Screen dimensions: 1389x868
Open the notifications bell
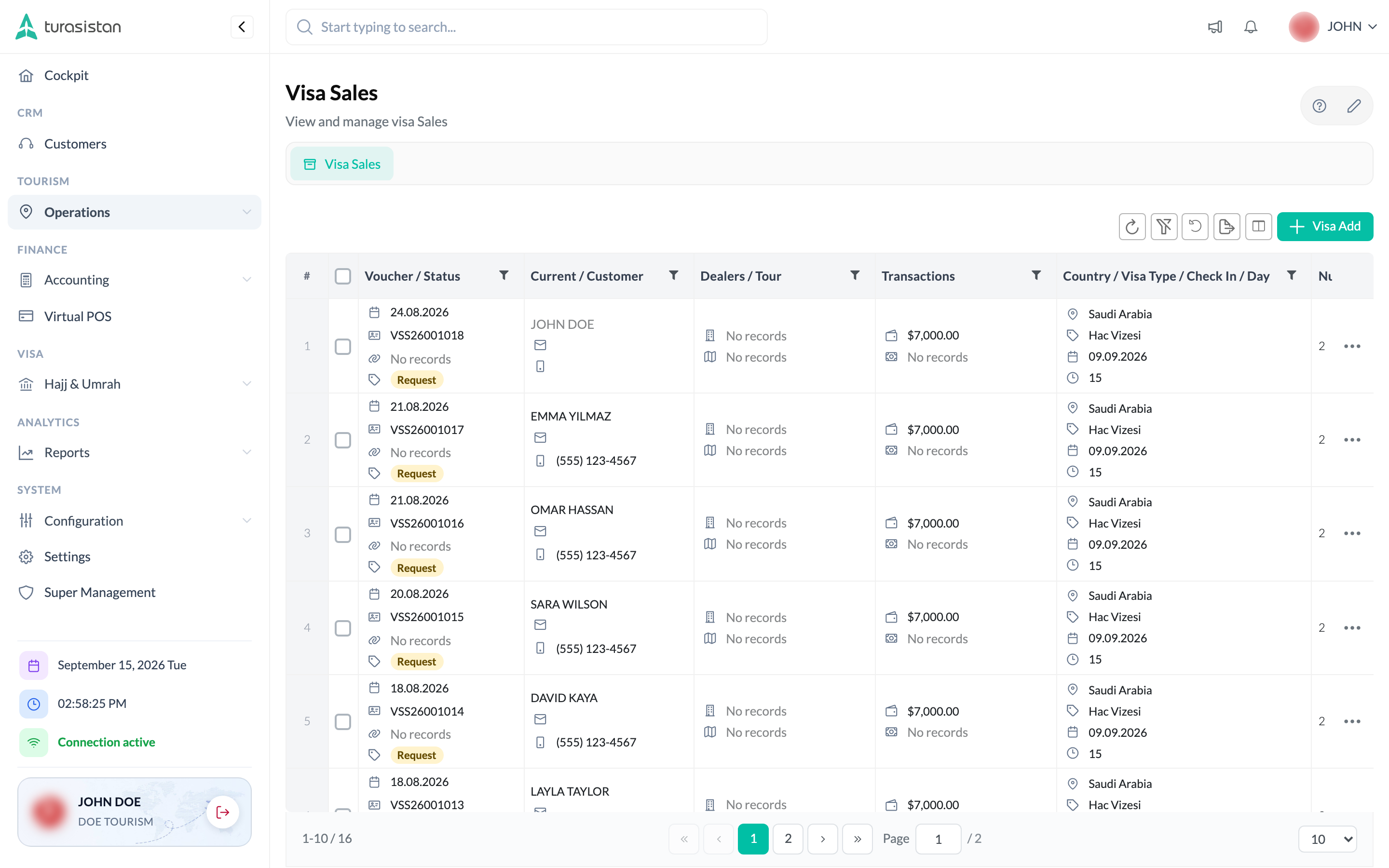(x=1251, y=27)
